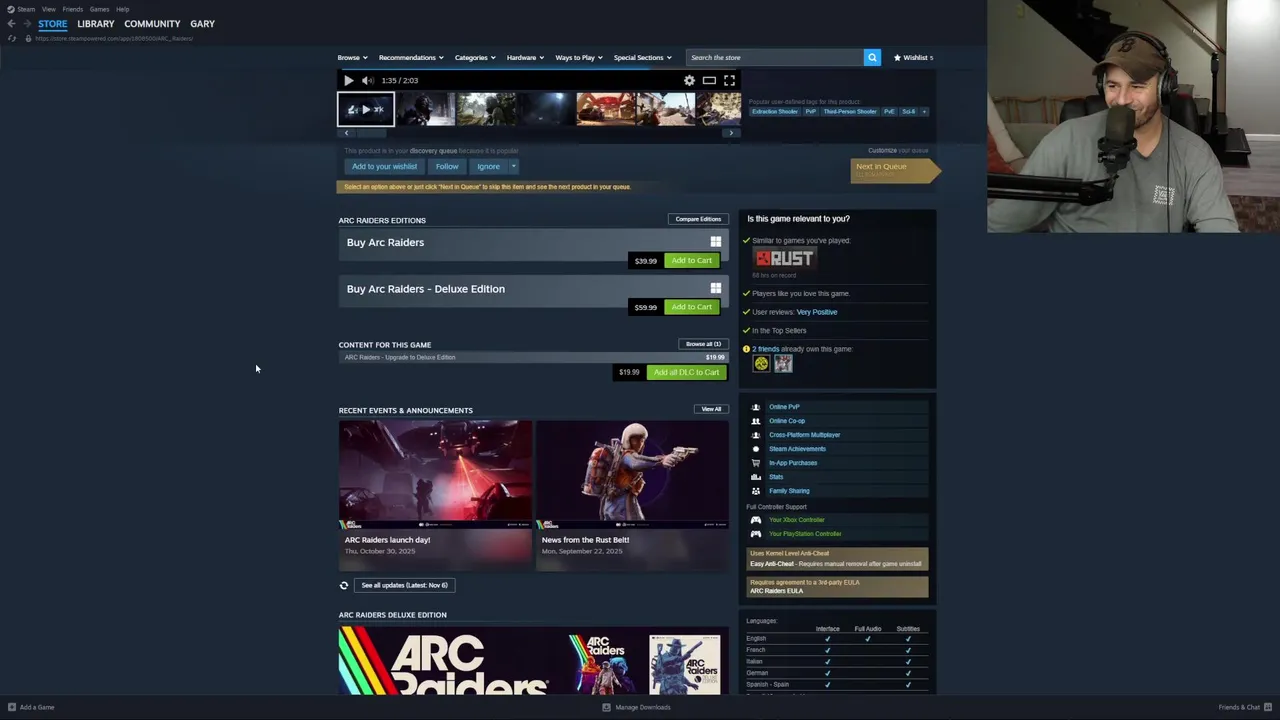Expand the Browse dropdown
Viewport: 1280px width, 720px height.
[353, 57]
